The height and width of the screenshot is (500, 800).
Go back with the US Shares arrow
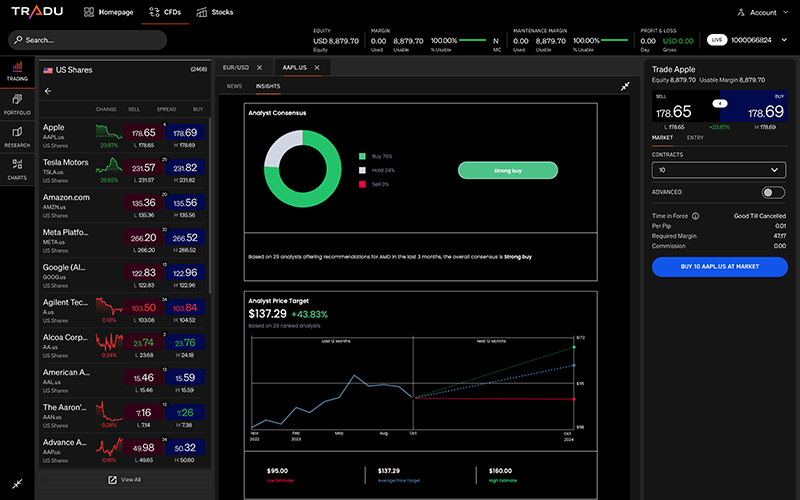coord(48,91)
